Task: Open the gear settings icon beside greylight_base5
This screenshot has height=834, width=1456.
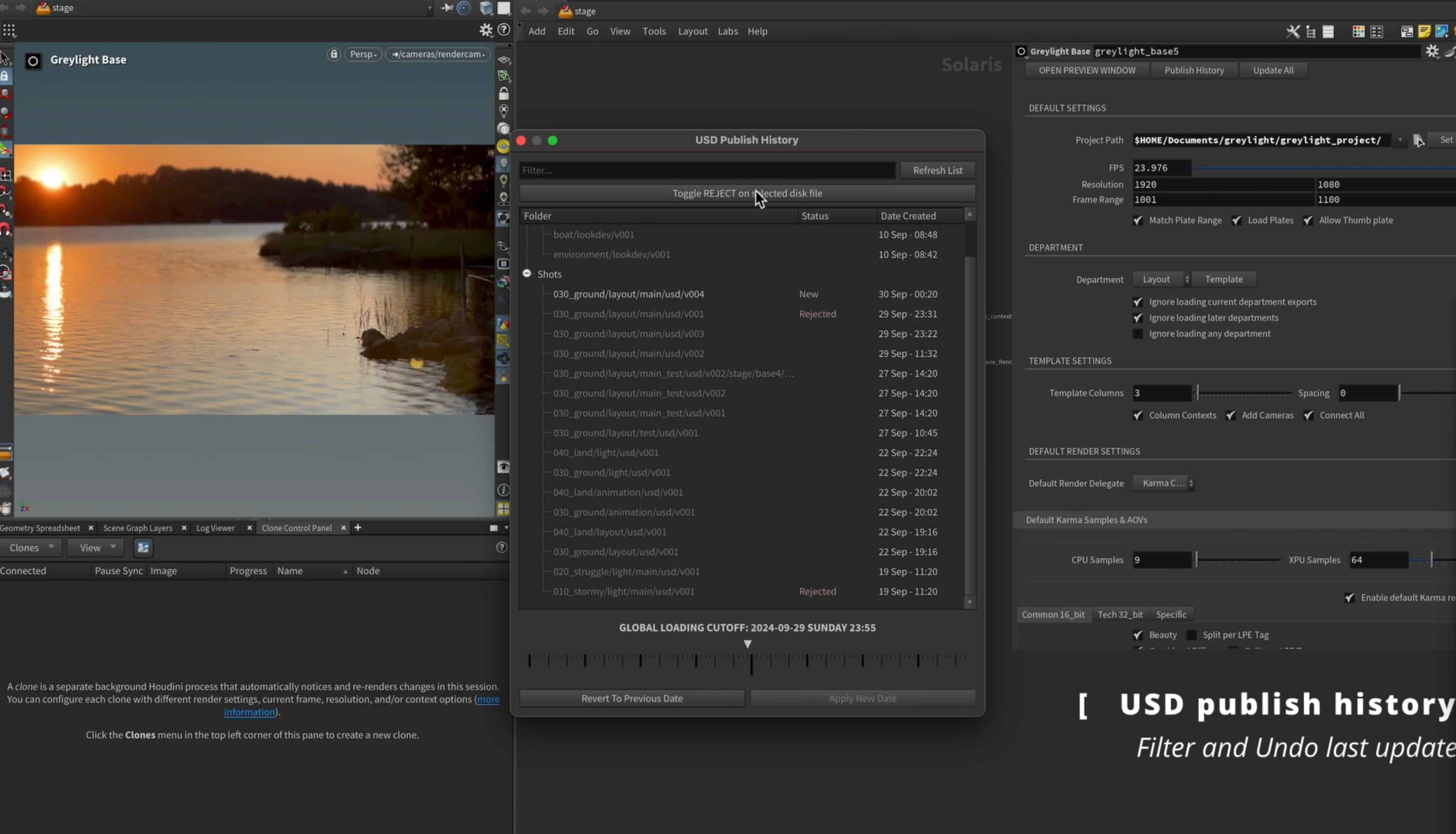Action: tap(1433, 51)
